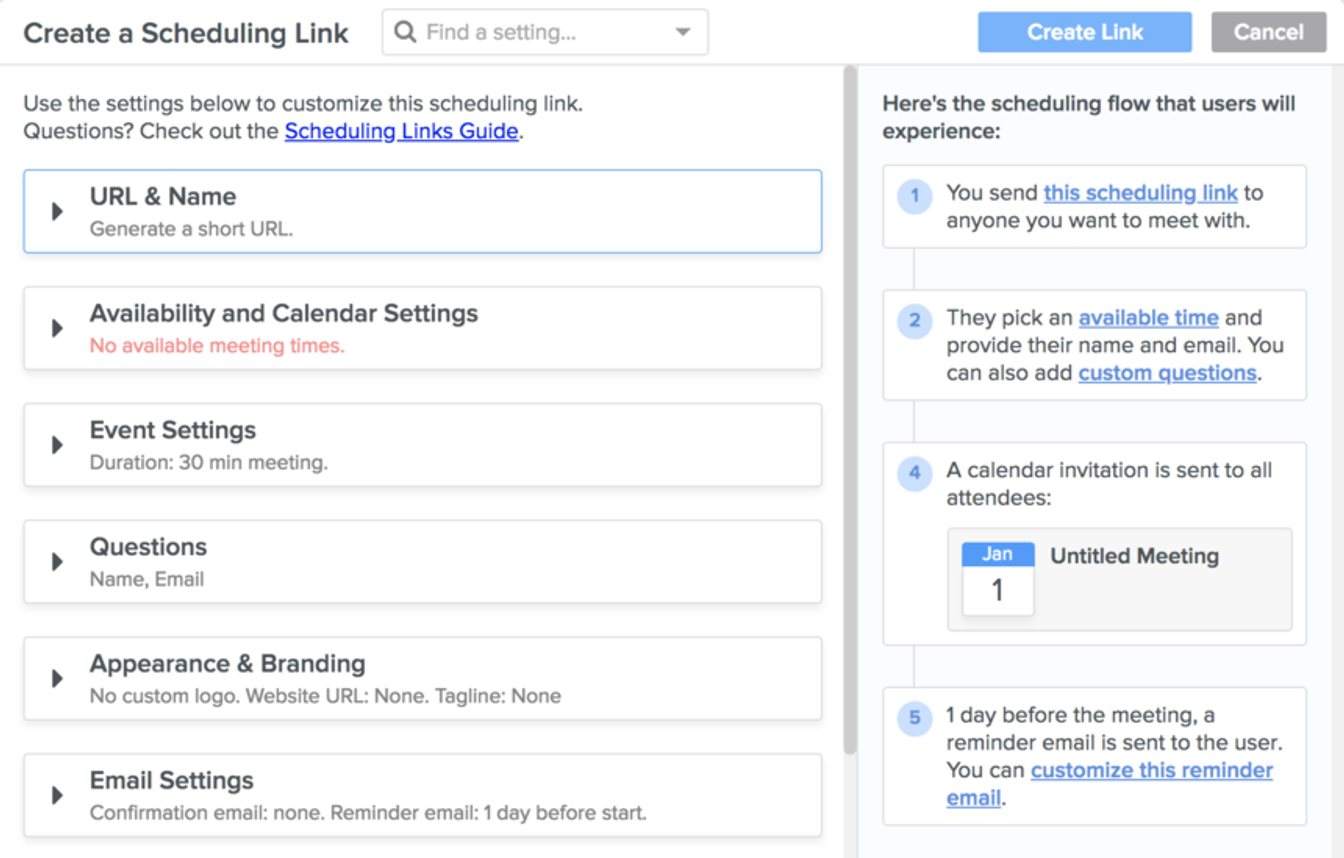Click the step 5 numbered circle

pos(913,716)
